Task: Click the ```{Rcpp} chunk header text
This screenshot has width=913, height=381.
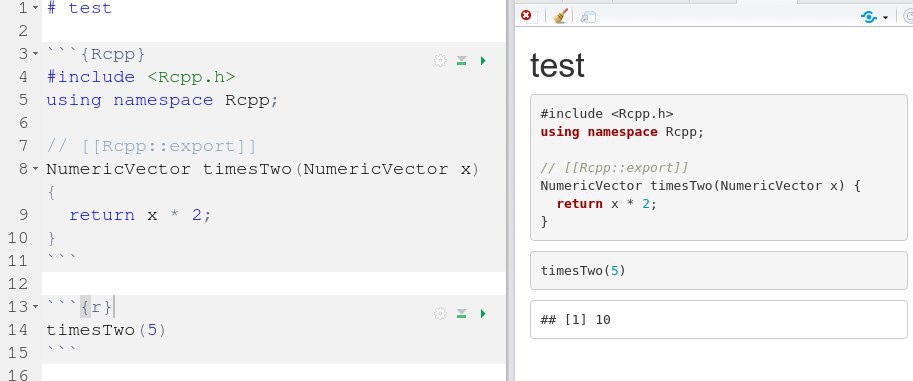Action: [x=95, y=54]
